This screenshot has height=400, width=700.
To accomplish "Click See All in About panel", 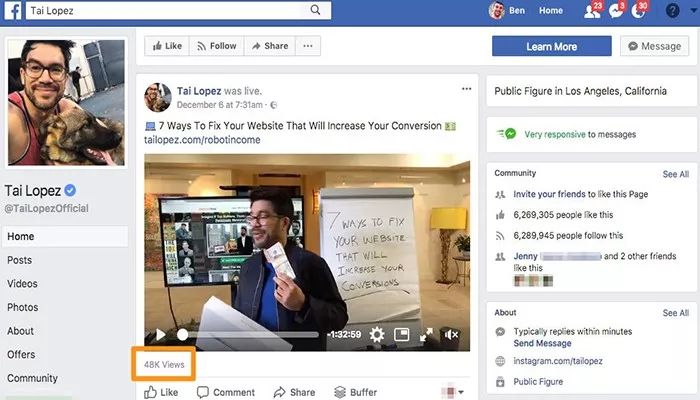I will [675, 313].
